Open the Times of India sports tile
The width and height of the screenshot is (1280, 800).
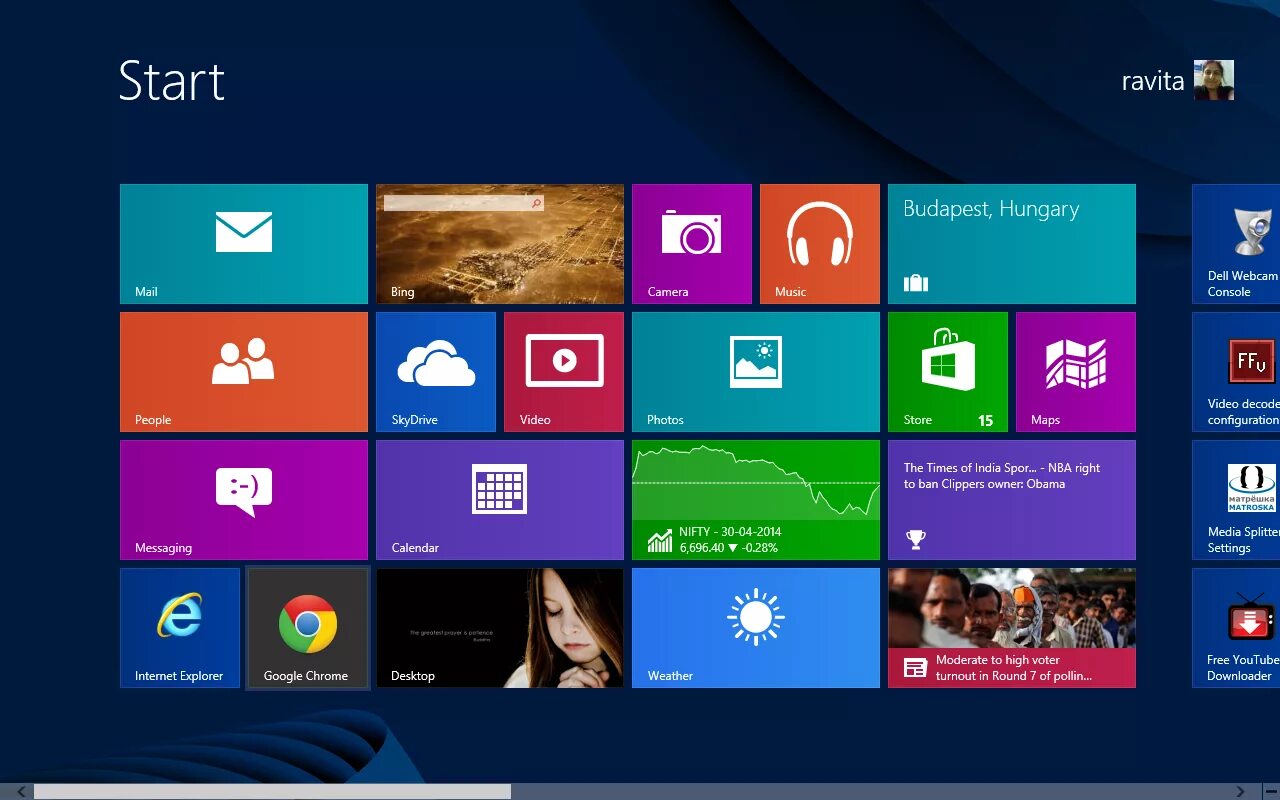[x=1012, y=500]
